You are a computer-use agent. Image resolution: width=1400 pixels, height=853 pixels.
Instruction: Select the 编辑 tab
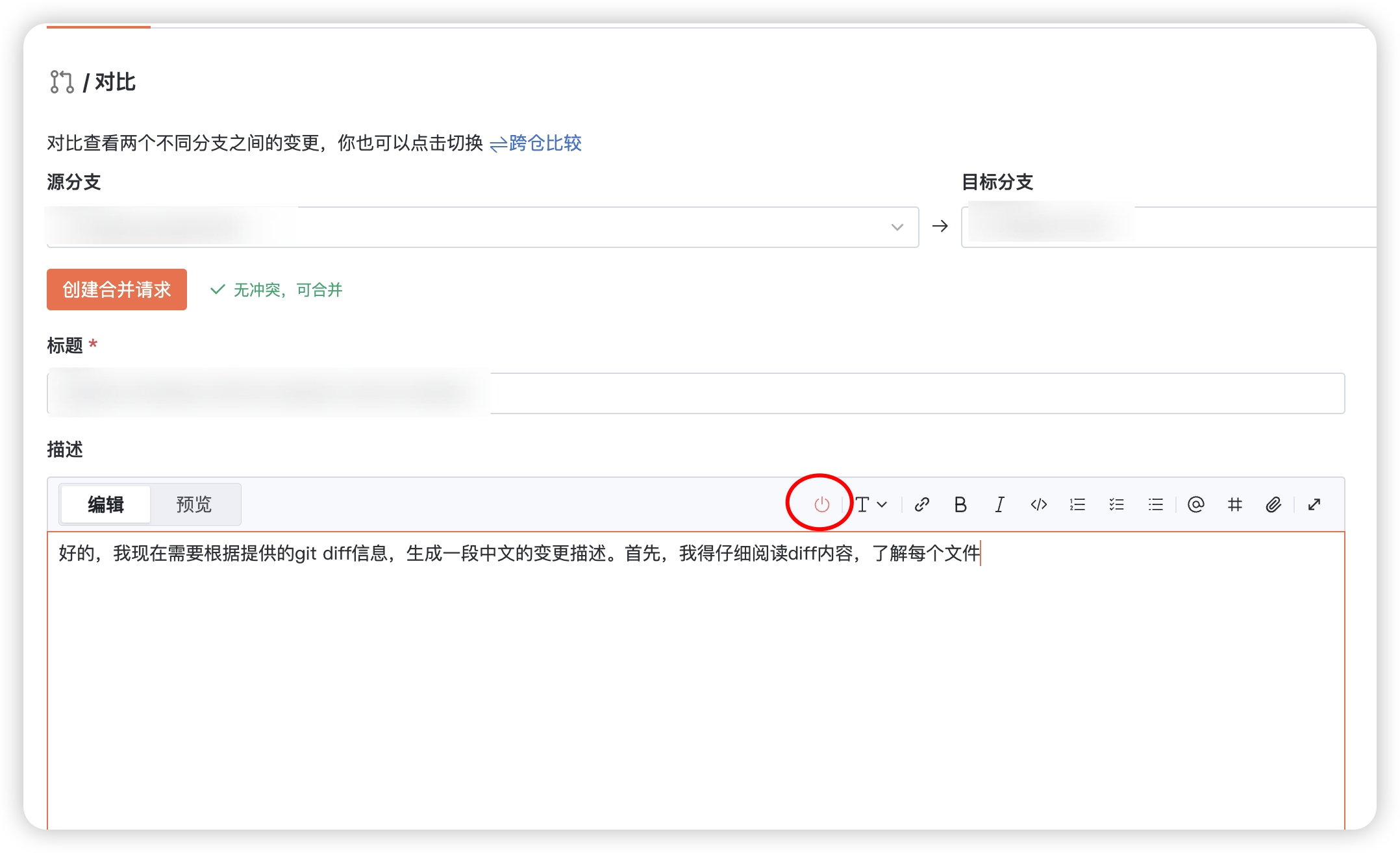pos(105,504)
